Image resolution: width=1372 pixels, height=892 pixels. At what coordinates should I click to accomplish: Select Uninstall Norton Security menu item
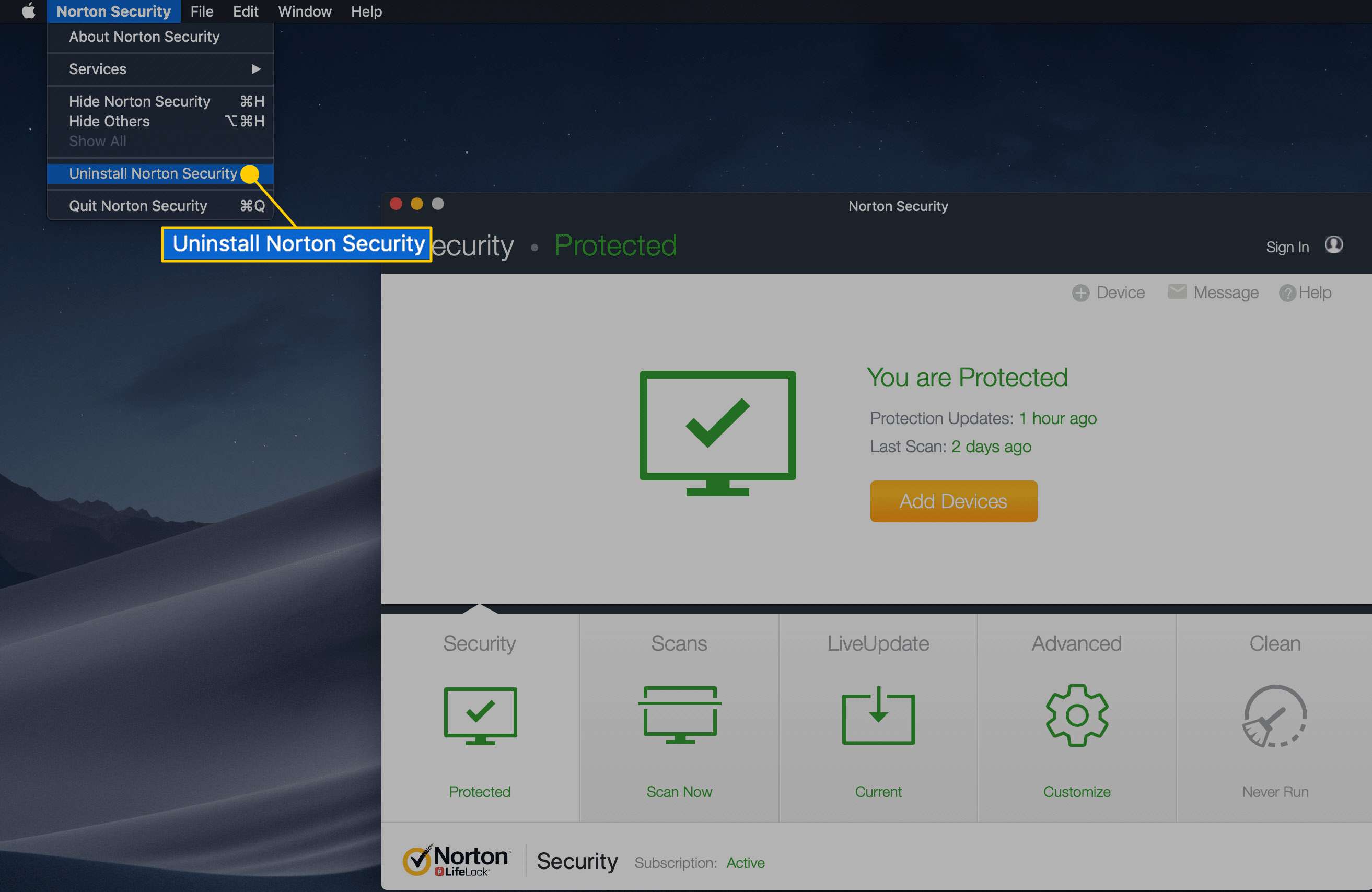point(155,173)
